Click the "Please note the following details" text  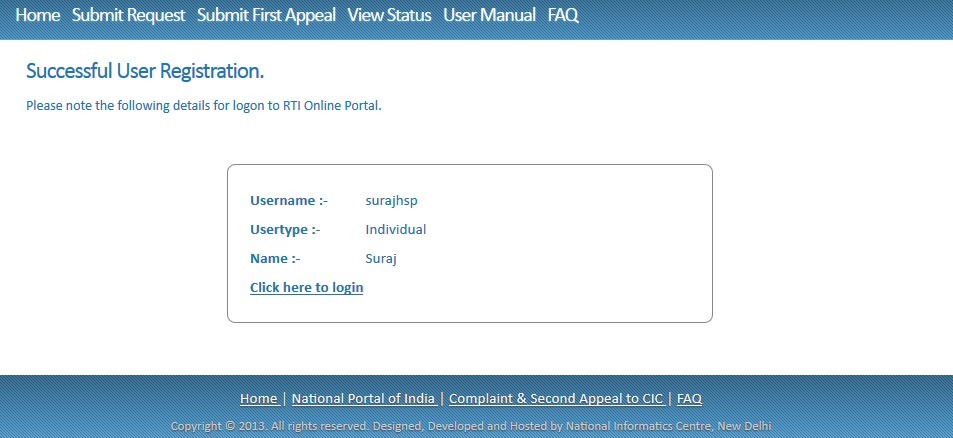(x=204, y=105)
